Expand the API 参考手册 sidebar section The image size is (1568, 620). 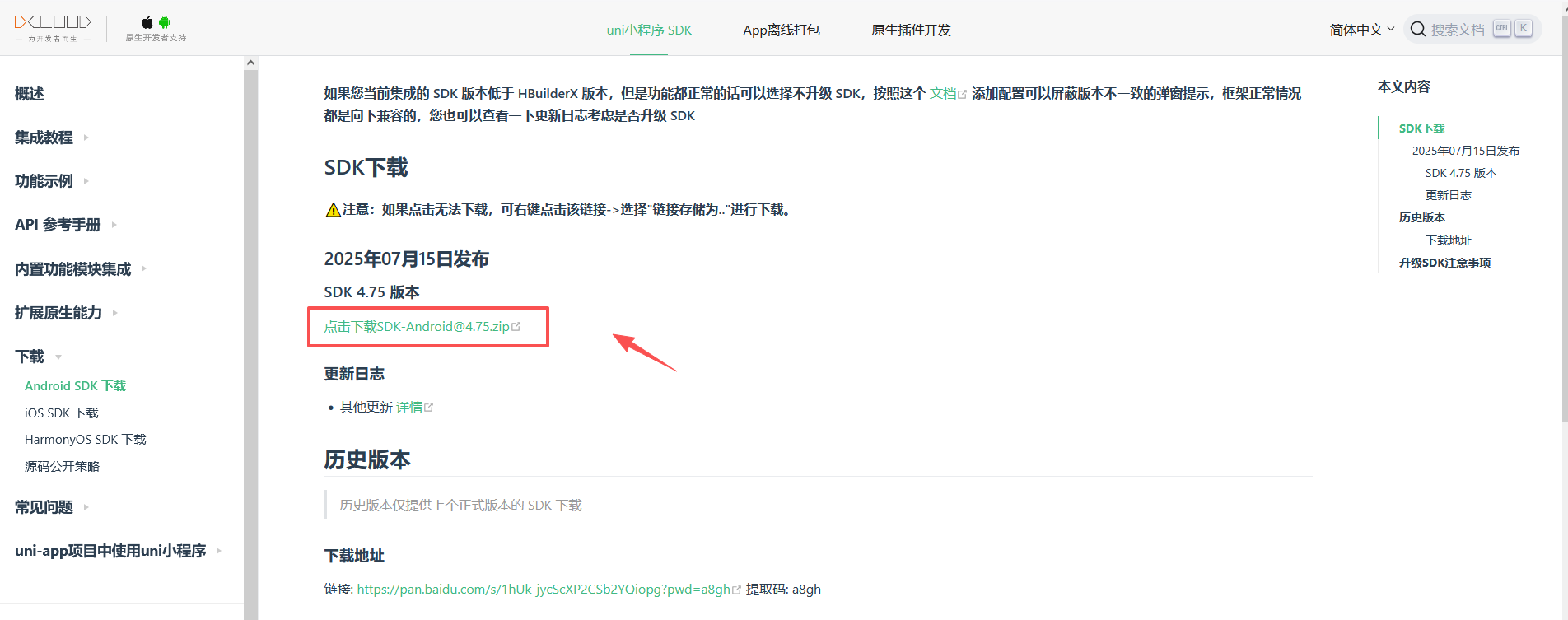point(65,225)
